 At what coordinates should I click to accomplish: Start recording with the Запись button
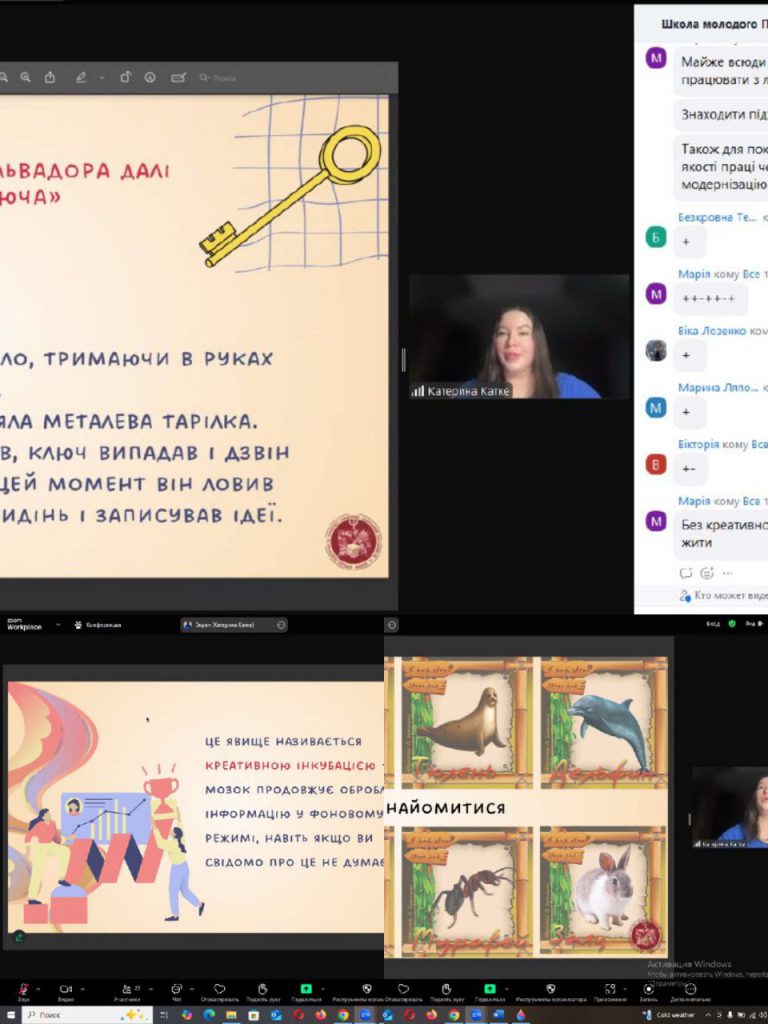[648, 991]
